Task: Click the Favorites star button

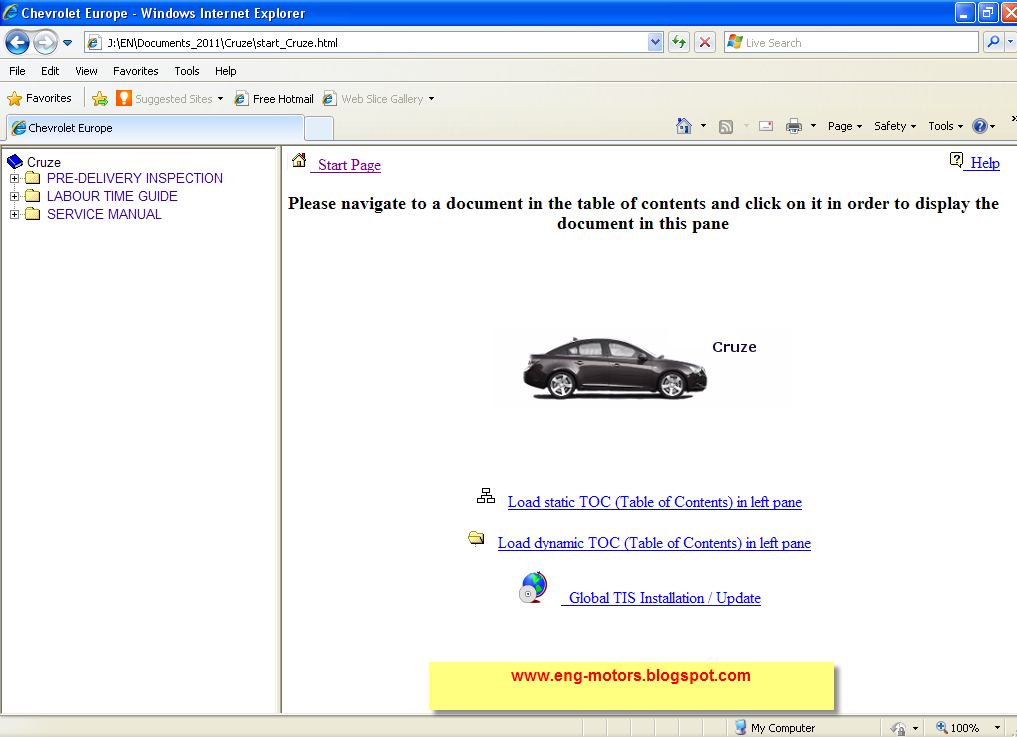Action: point(40,99)
